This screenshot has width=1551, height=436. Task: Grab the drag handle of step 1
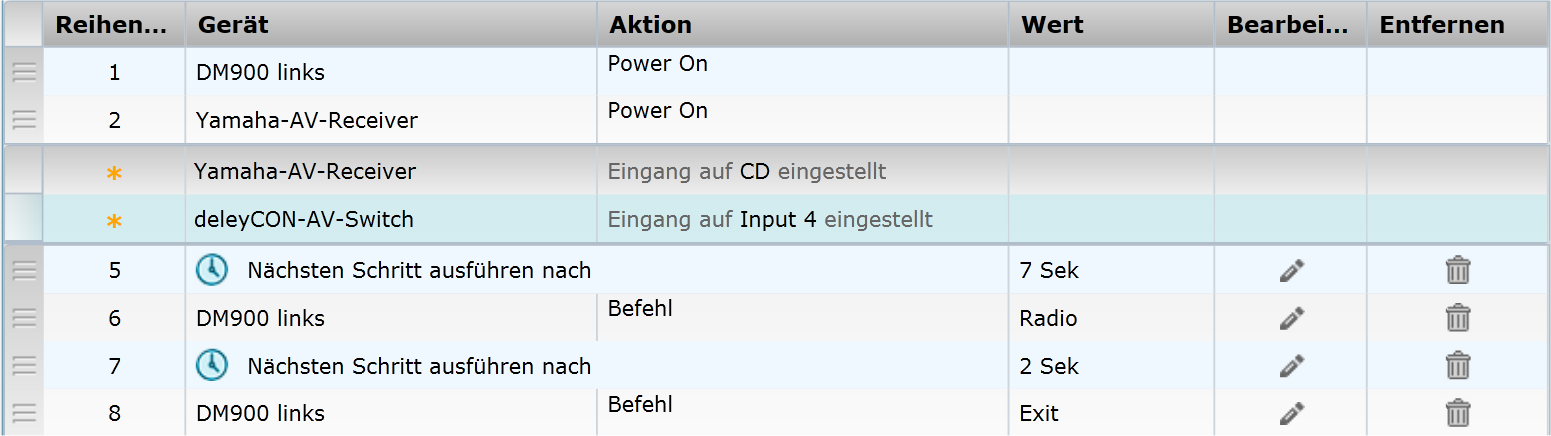coord(24,72)
